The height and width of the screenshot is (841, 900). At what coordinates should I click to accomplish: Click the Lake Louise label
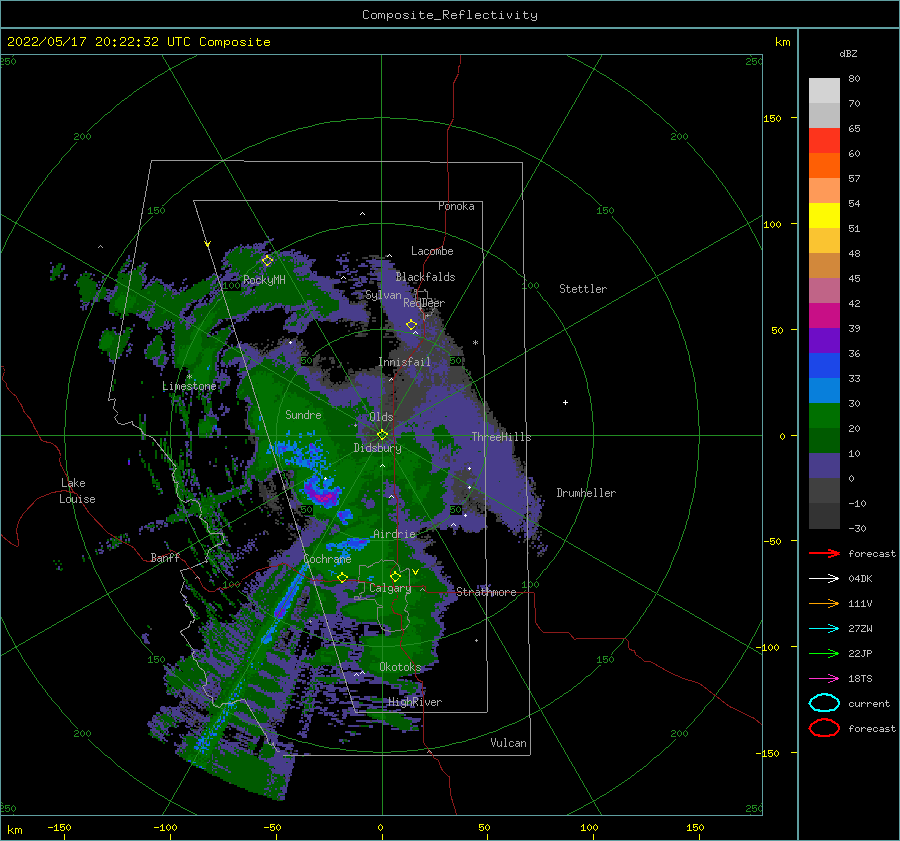click(77, 491)
